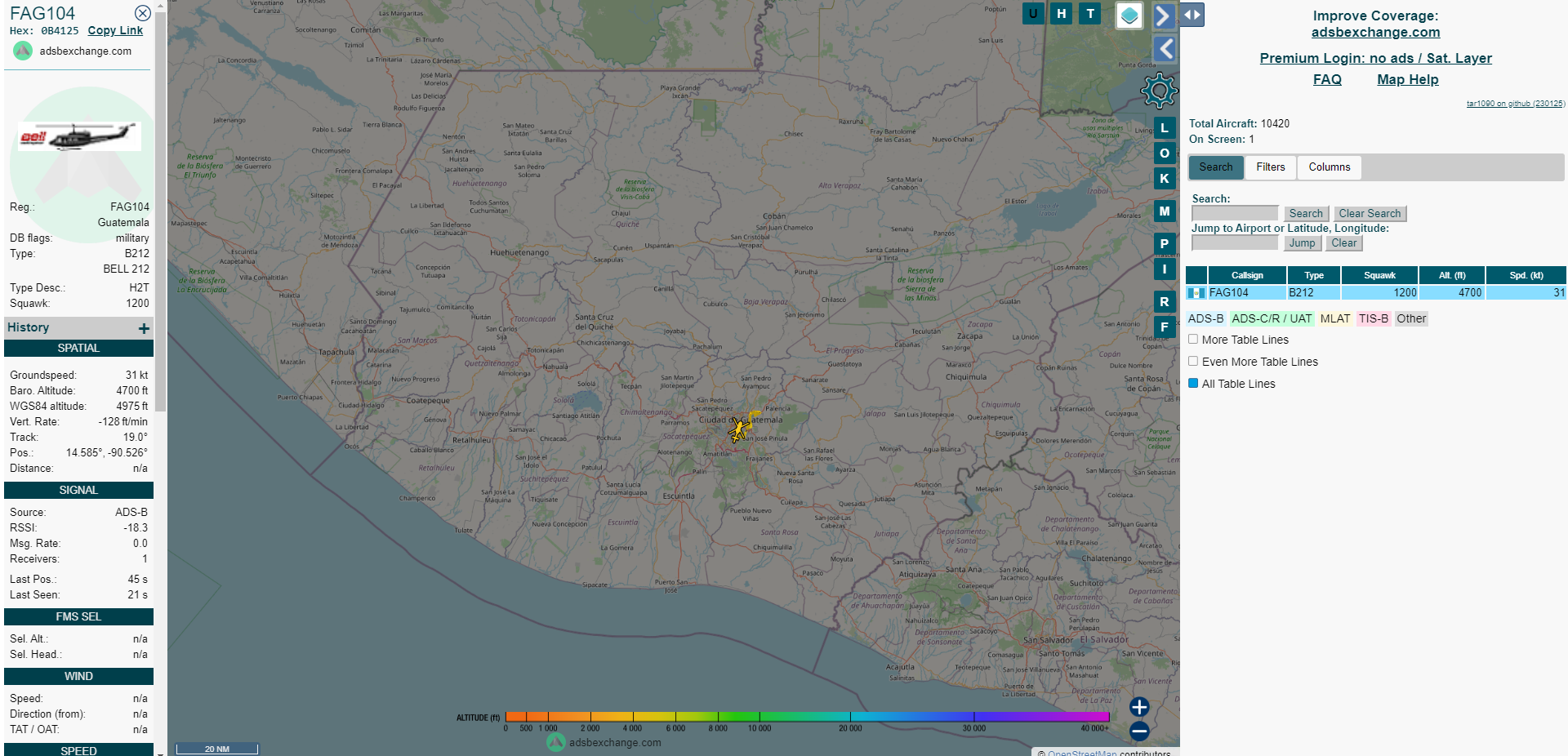
Task: Open the map layers selector
Action: coord(1129,16)
